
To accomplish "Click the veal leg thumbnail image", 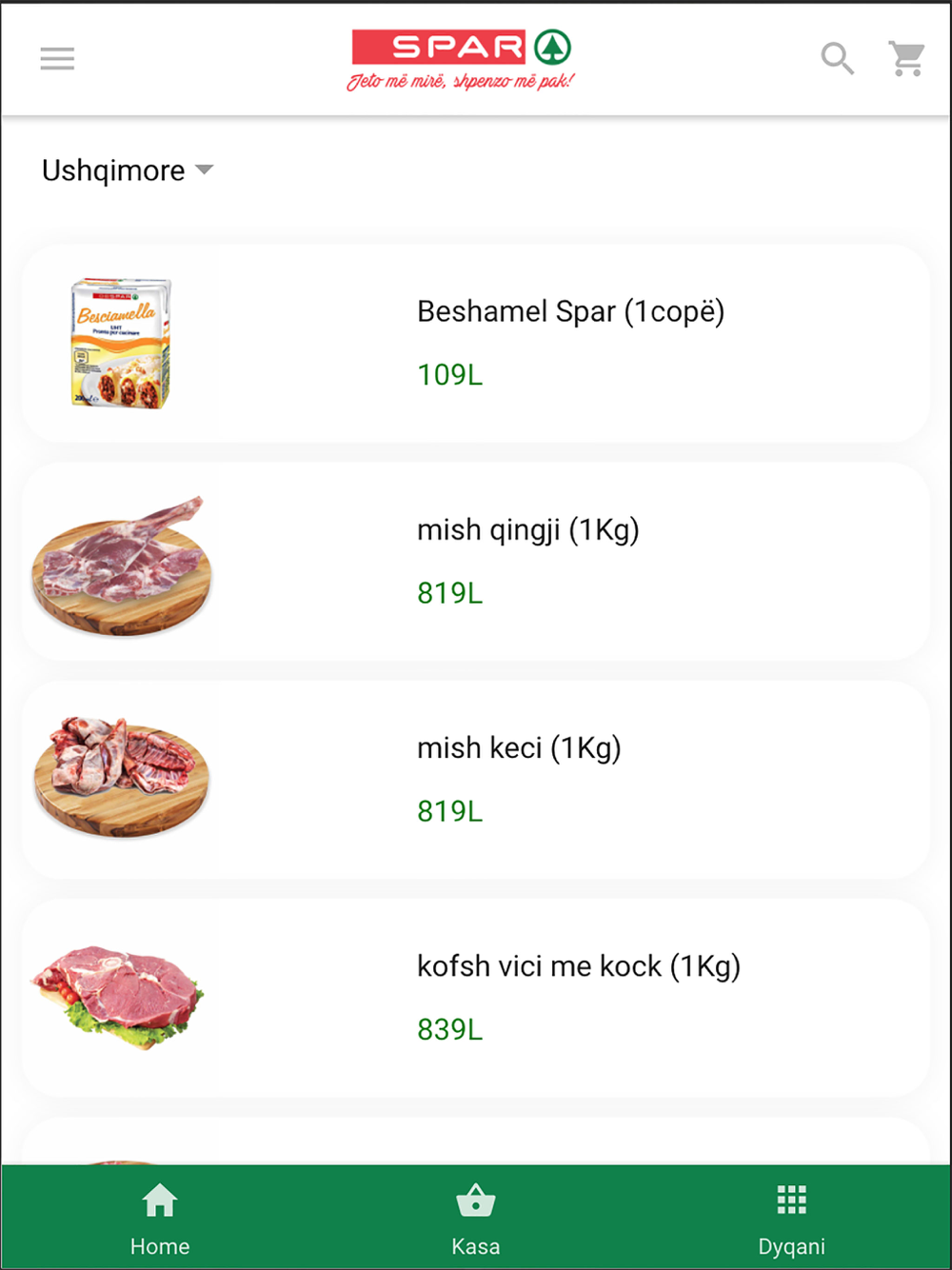I will [x=118, y=997].
